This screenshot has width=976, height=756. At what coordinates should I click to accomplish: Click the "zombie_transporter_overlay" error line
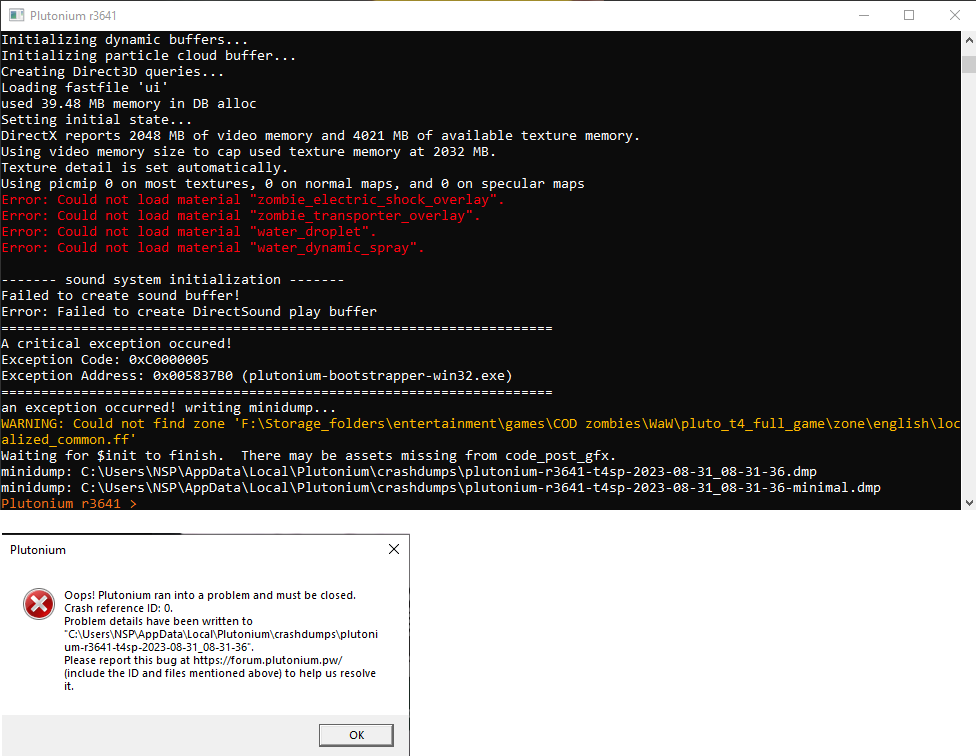click(240, 216)
